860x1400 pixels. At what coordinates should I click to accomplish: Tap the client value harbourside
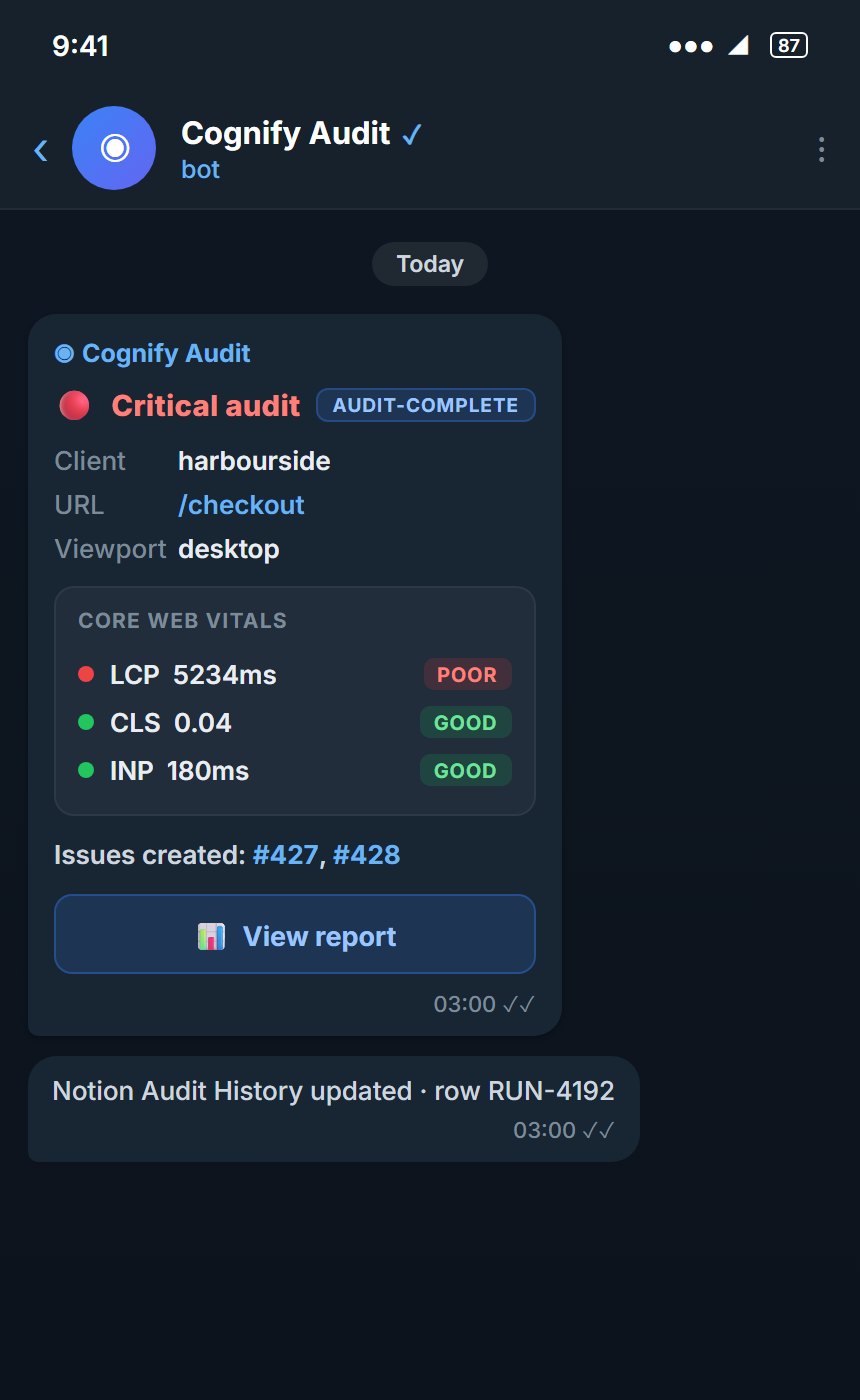(x=254, y=461)
